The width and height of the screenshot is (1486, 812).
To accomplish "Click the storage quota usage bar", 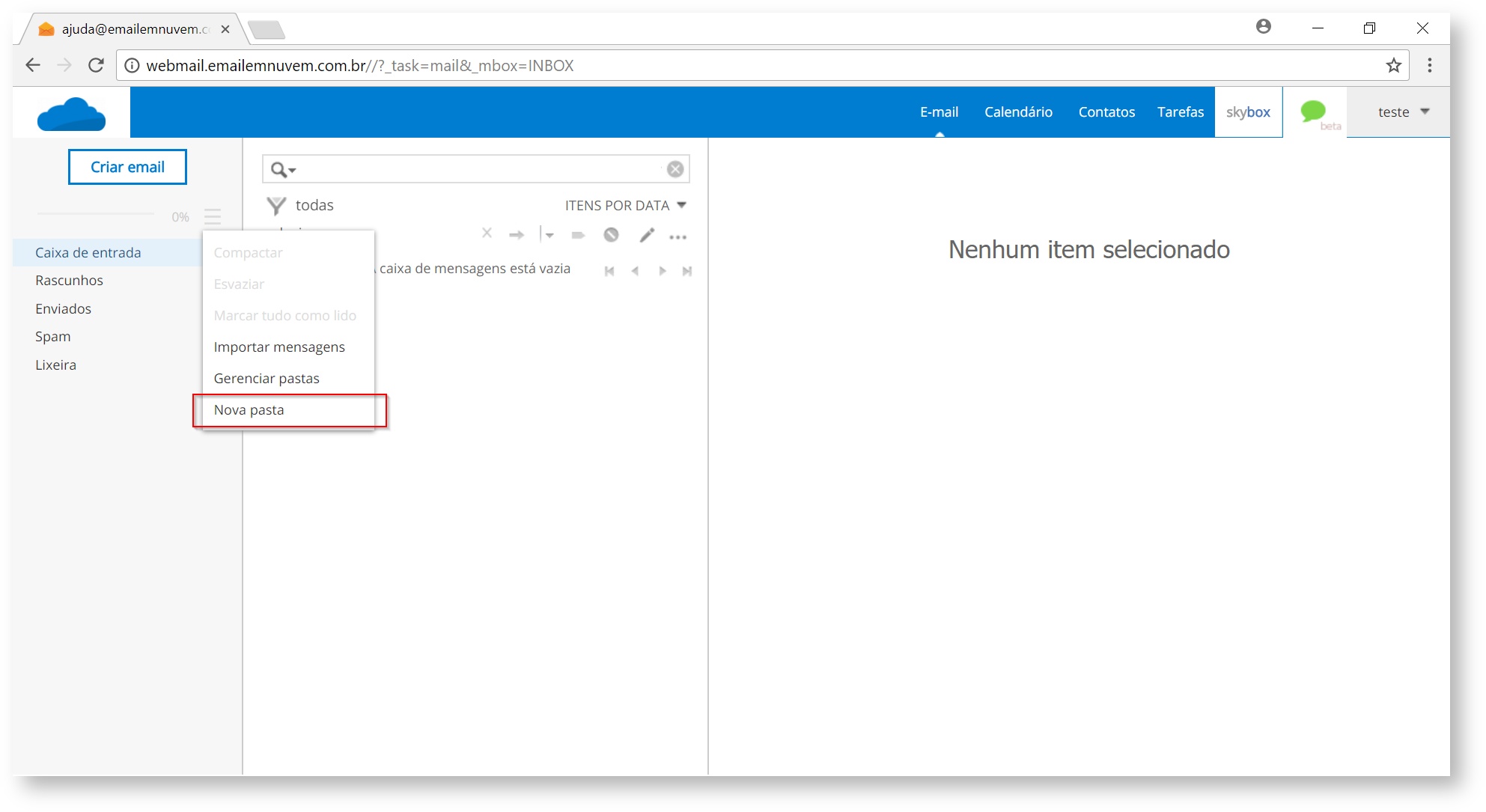I will point(96,214).
